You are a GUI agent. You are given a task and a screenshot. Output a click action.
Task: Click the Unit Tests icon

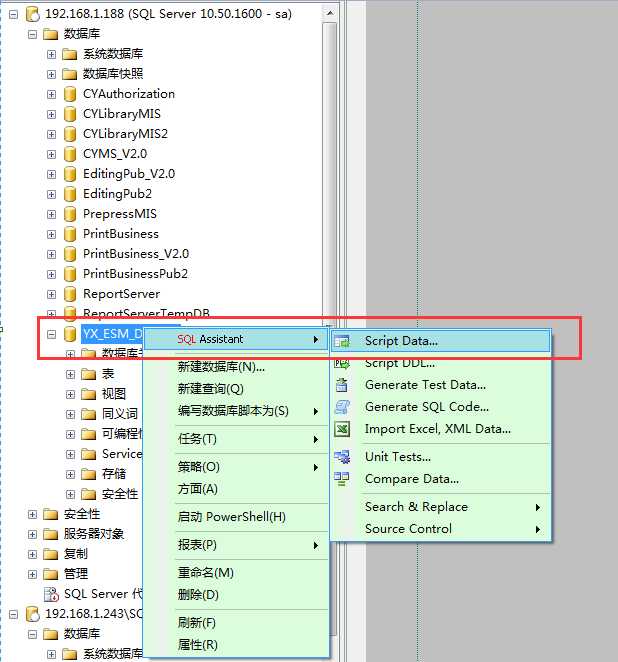342,457
